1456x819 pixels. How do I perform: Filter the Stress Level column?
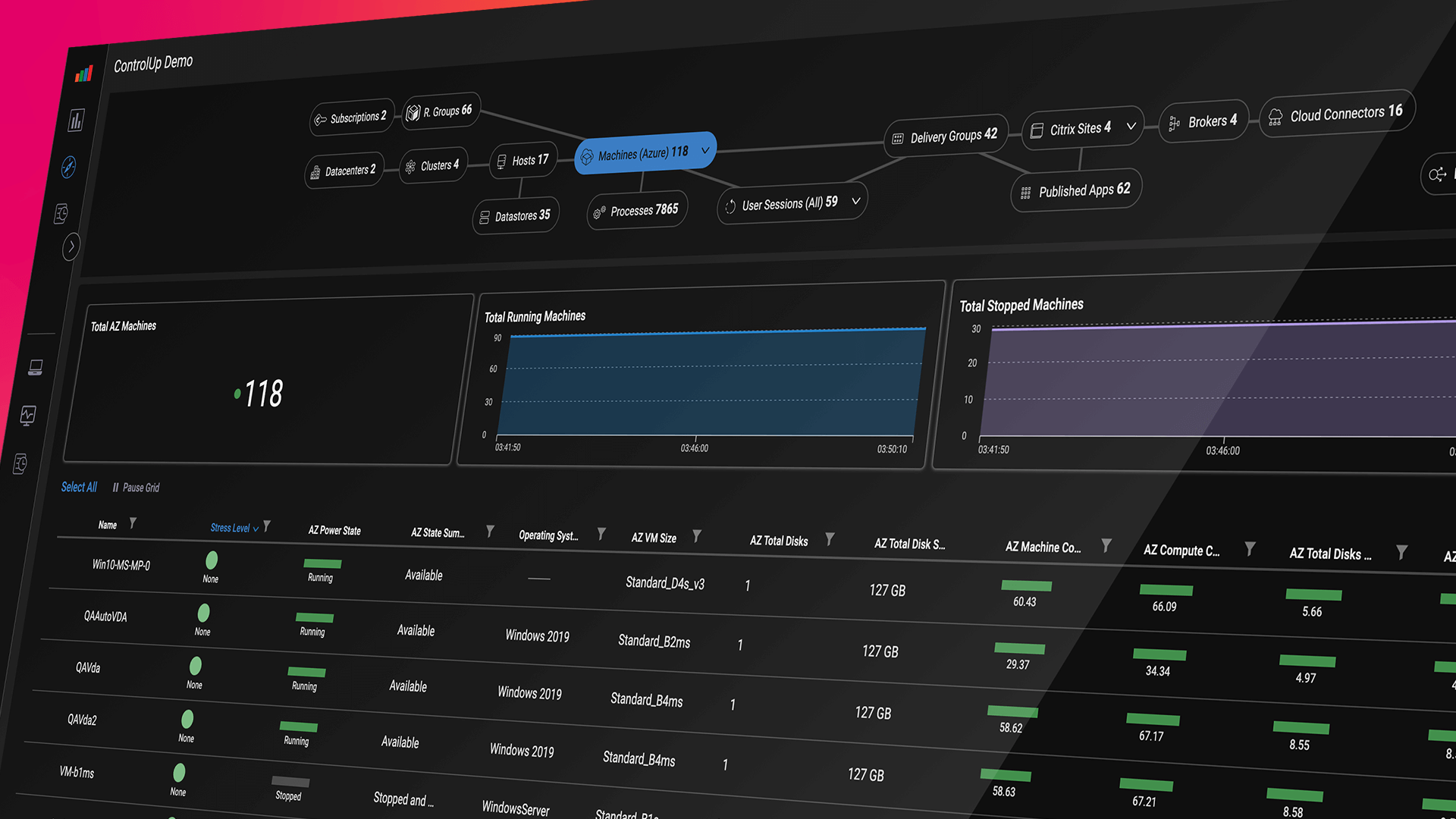click(x=267, y=526)
